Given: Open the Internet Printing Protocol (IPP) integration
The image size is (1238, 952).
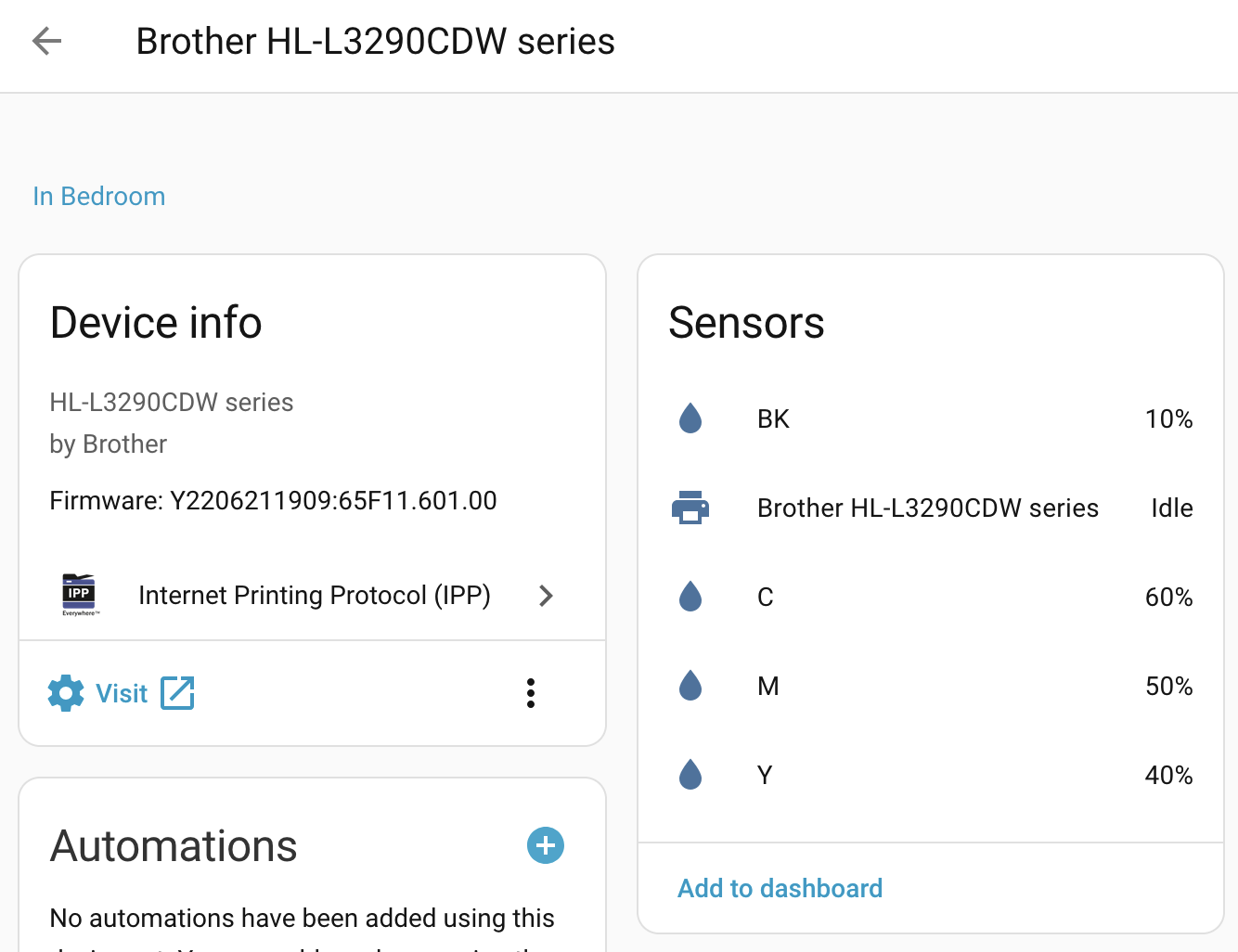Looking at the screenshot, I should [x=314, y=596].
